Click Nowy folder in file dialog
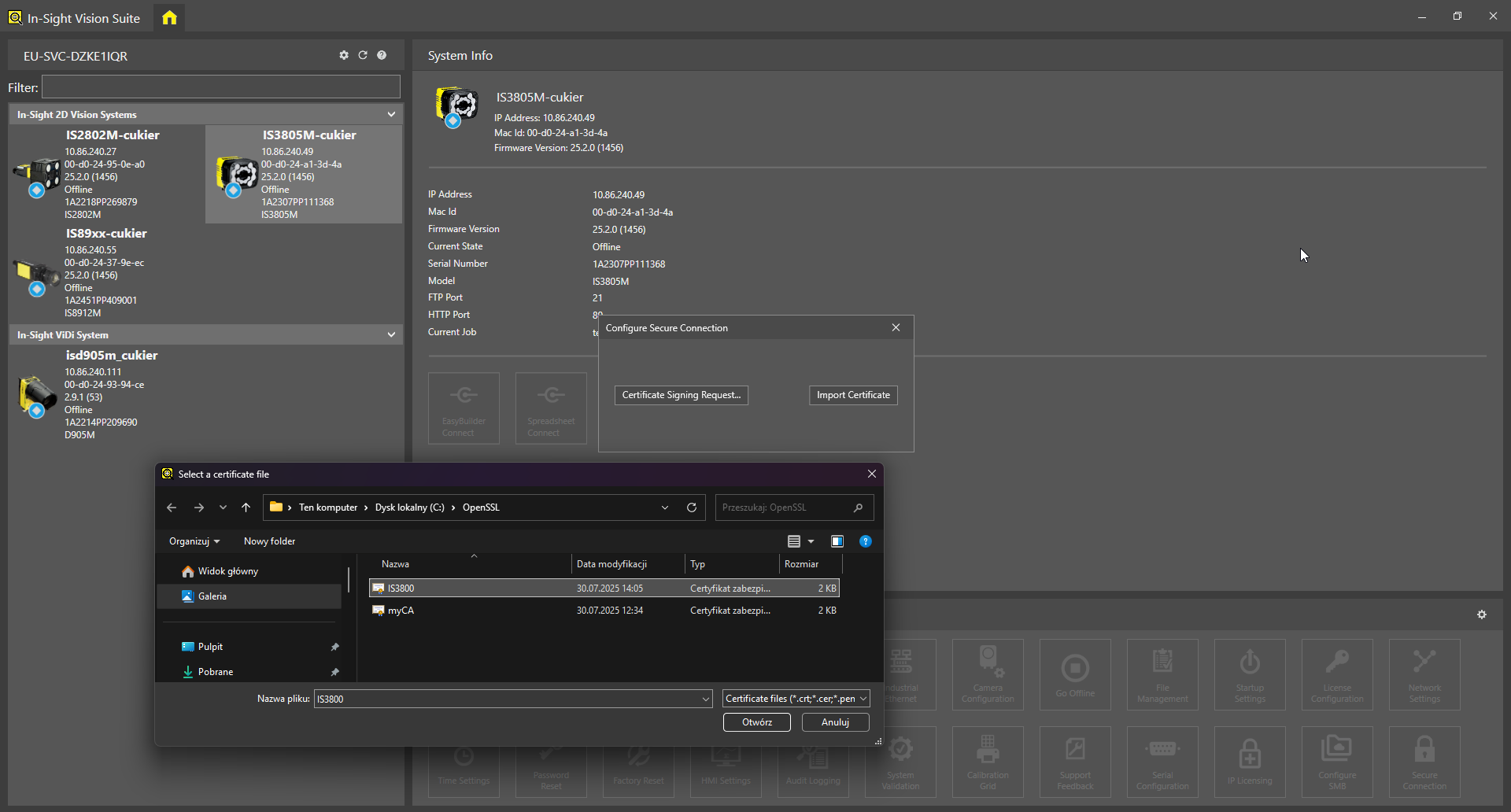This screenshot has width=1511, height=812. [x=270, y=541]
